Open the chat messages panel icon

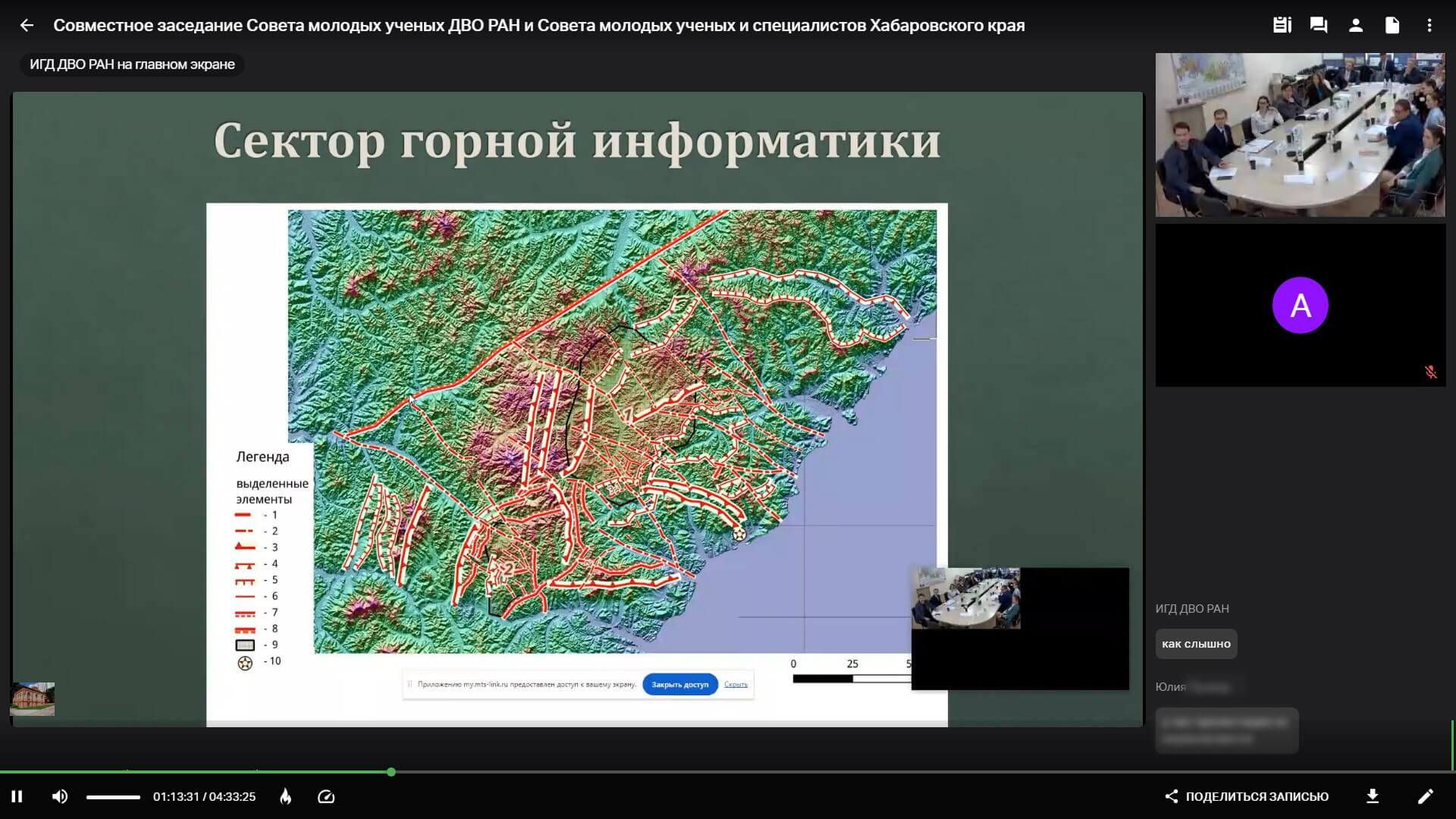pyautogui.click(x=1319, y=25)
